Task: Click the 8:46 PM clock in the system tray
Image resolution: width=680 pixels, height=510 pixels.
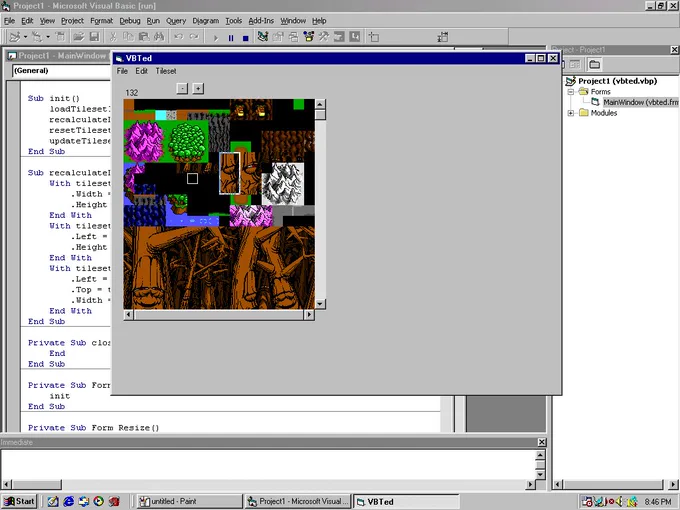Action: (657, 502)
